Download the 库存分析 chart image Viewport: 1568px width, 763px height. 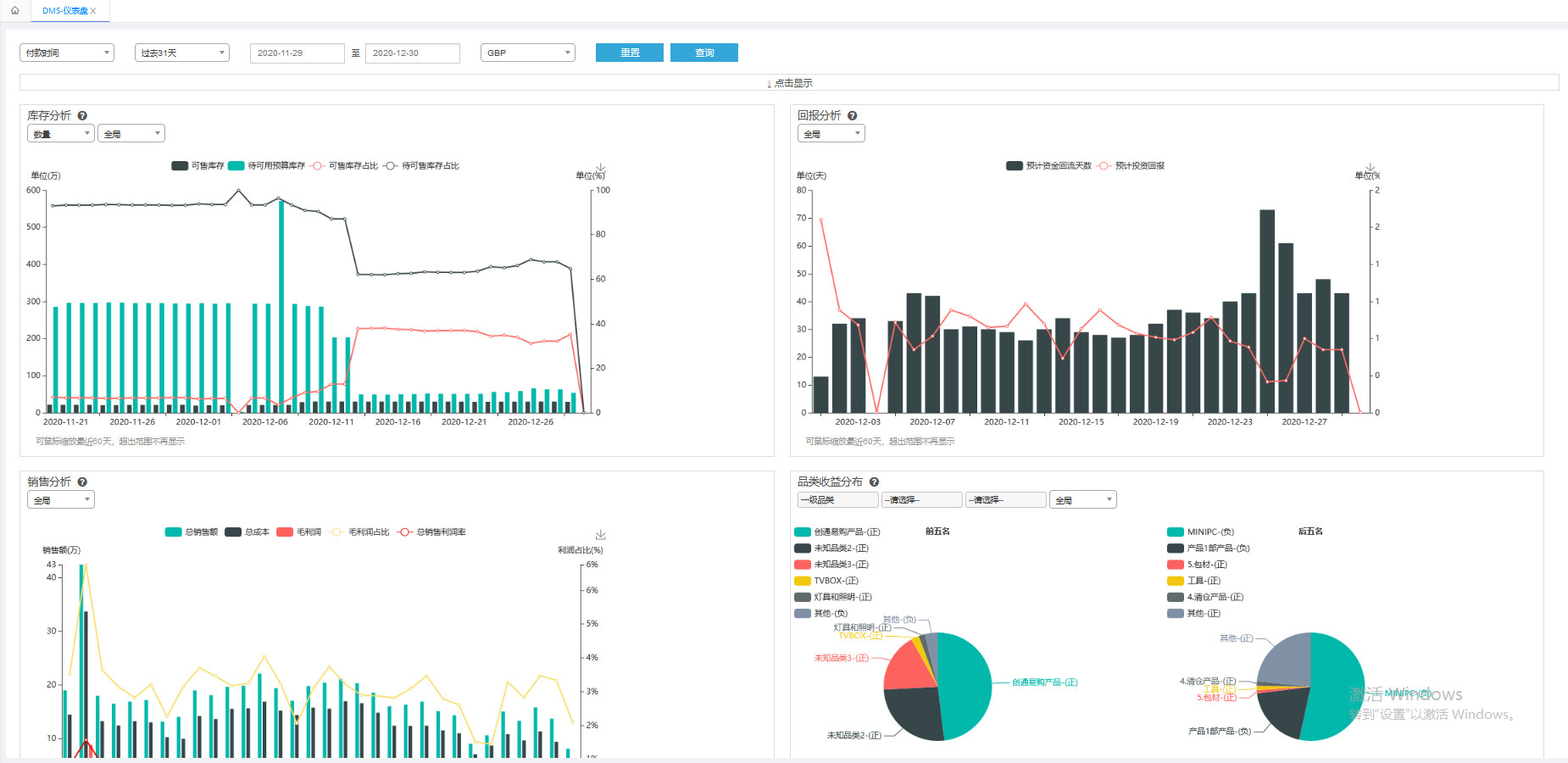[600, 168]
